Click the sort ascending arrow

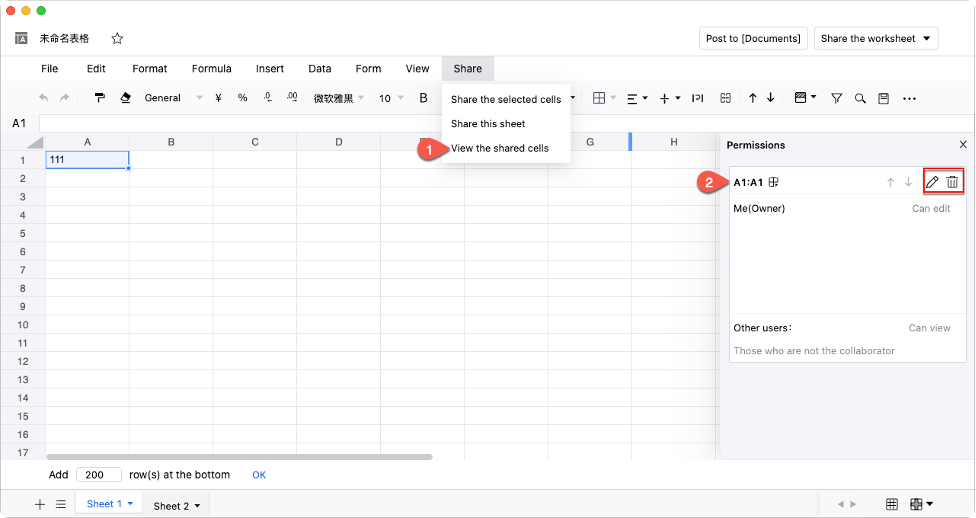tap(752, 98)
